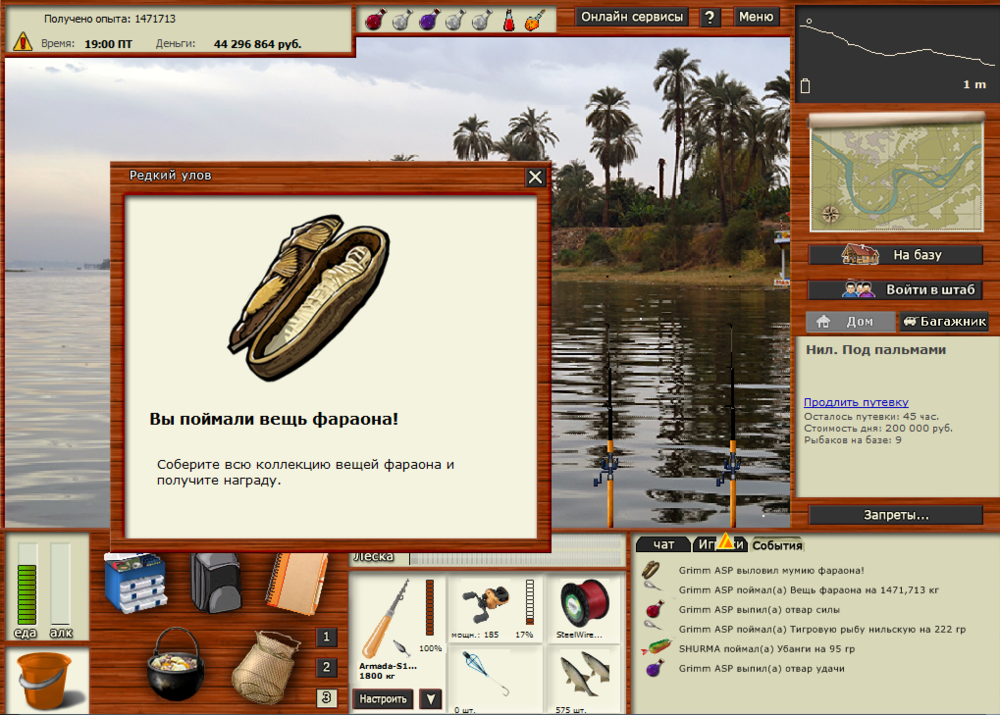Use the first red potion flask

[374, 18]
